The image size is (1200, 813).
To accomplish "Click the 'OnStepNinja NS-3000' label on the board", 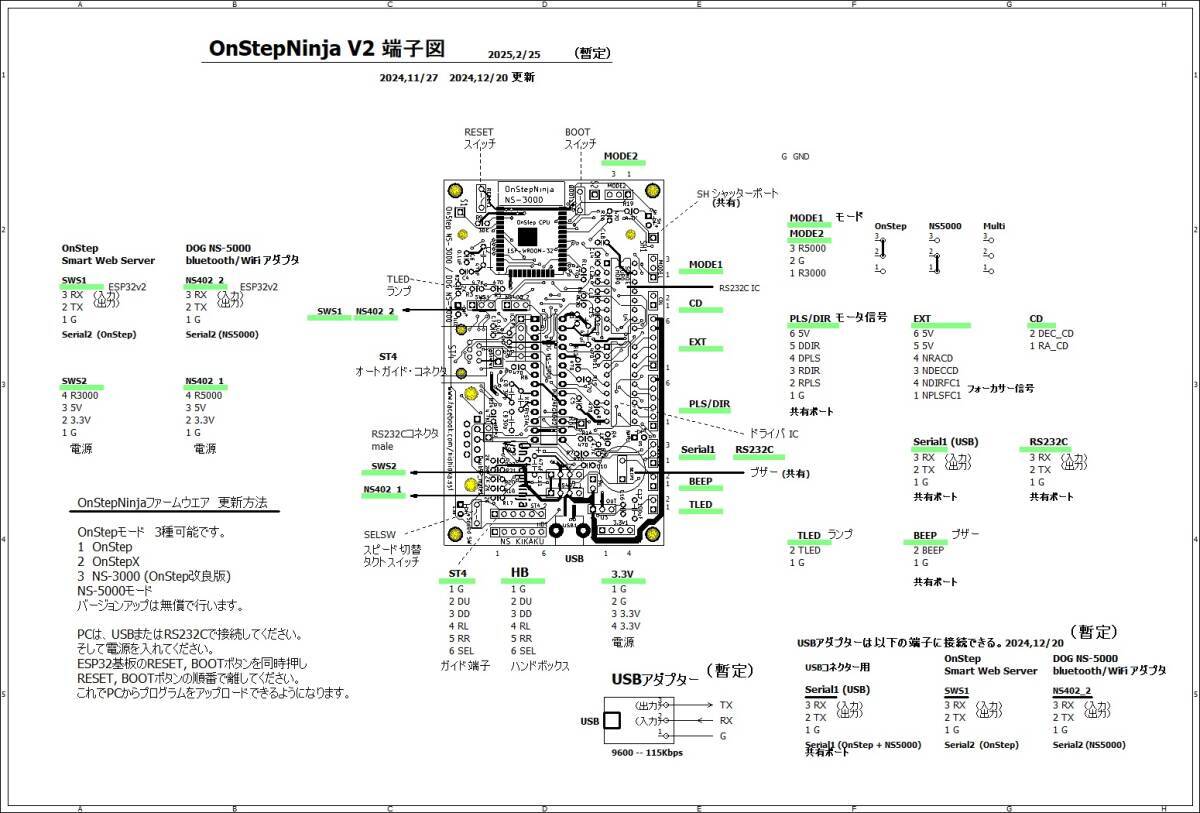I will tap(528, 194).
